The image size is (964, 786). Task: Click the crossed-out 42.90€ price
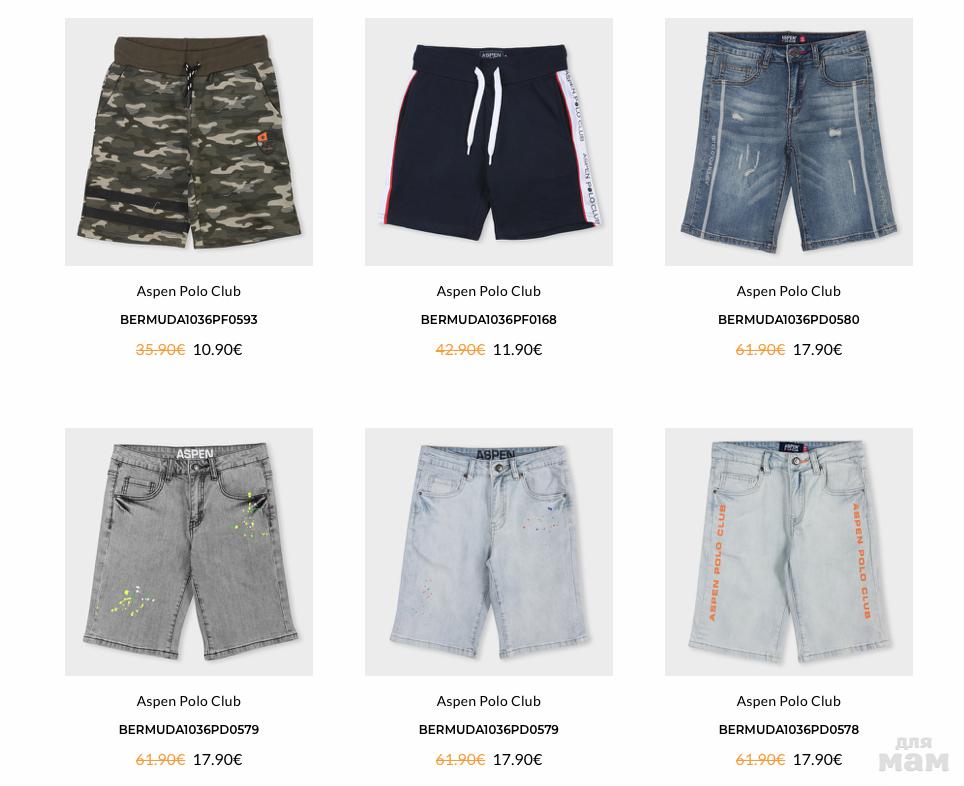[x=460, y=350]
